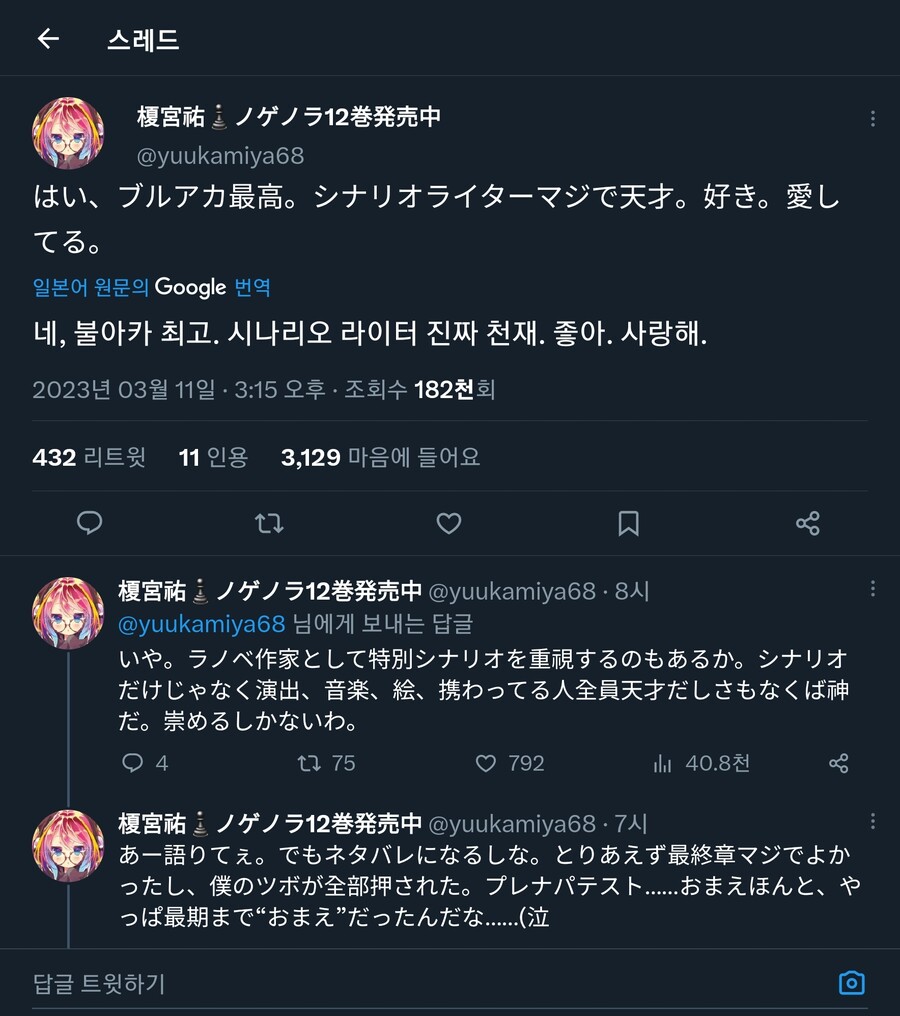Open view analytics showing 40.8천 on the reply
This screenshot has height=1016, width=900.
click(662, 763)
